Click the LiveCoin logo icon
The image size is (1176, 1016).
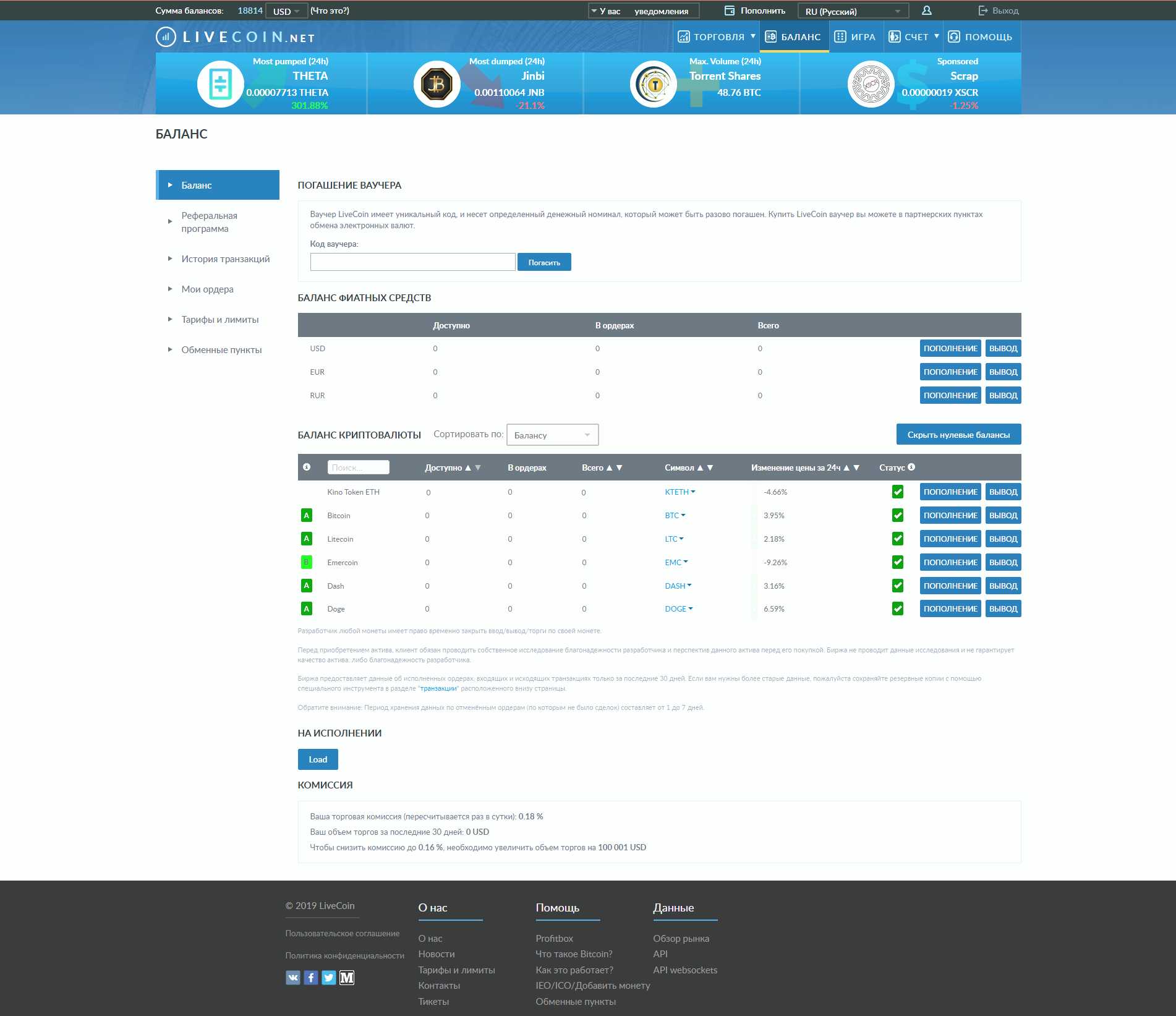166,37
